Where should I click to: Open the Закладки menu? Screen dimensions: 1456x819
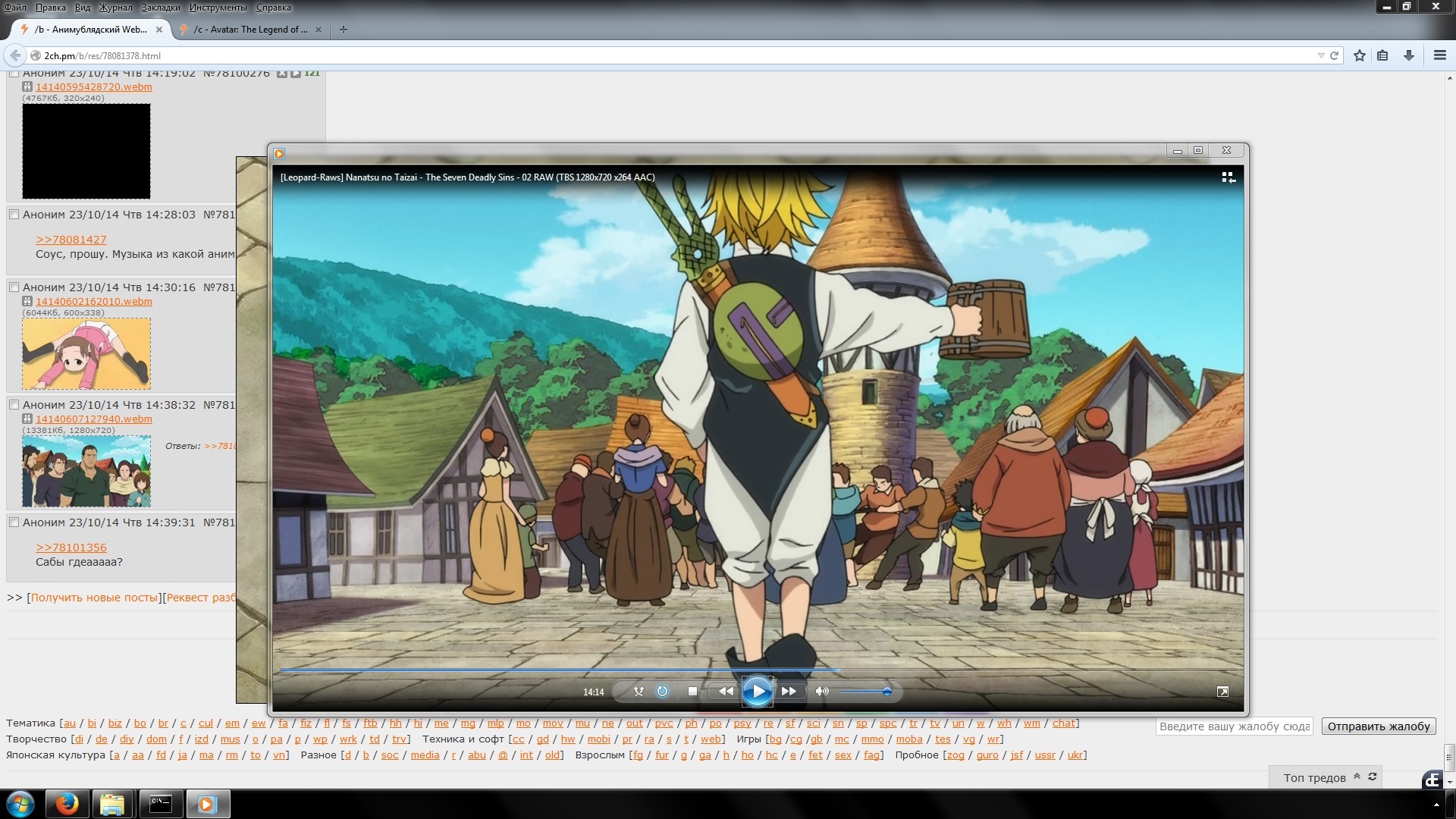(161, 8)
